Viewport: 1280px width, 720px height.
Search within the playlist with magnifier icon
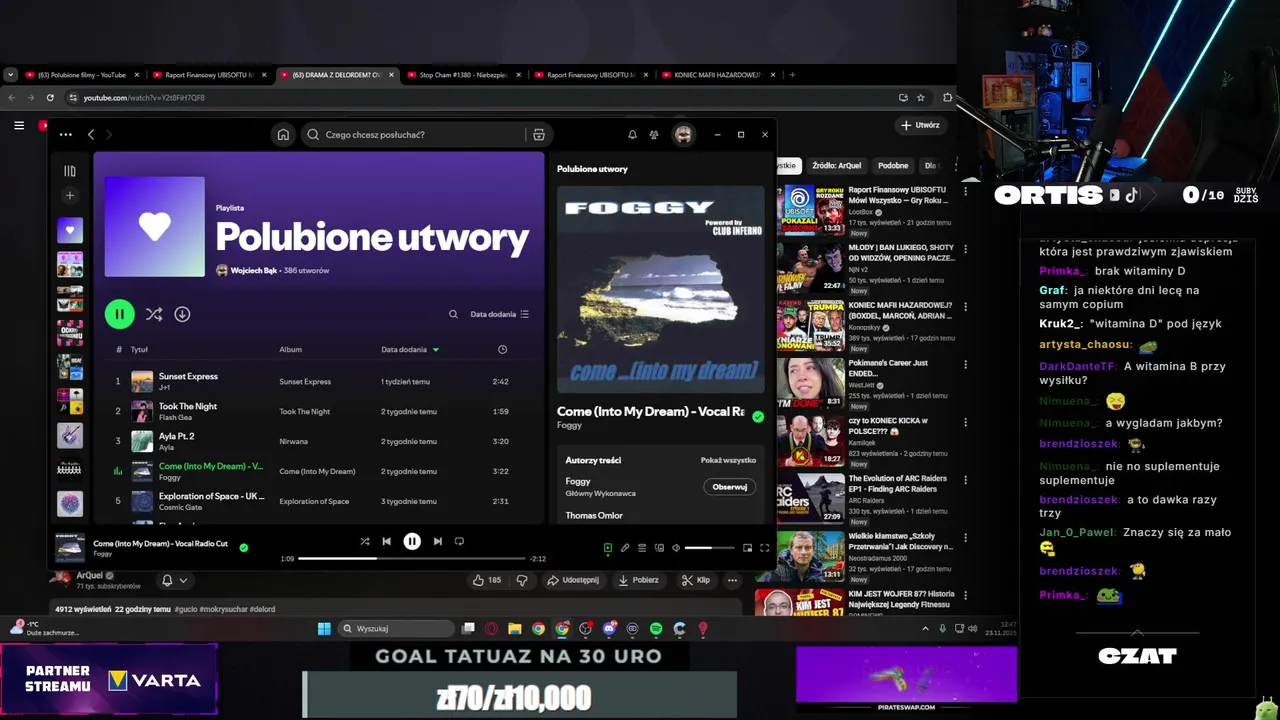(x=453, y=314)
